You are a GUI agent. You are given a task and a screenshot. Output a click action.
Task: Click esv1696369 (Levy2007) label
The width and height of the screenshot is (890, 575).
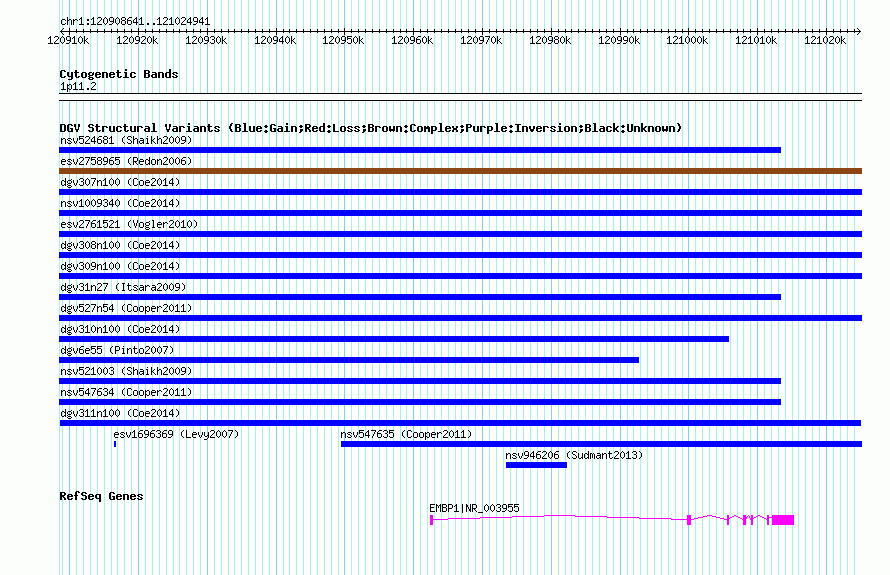pyautogui.click(x=176, y=434)
